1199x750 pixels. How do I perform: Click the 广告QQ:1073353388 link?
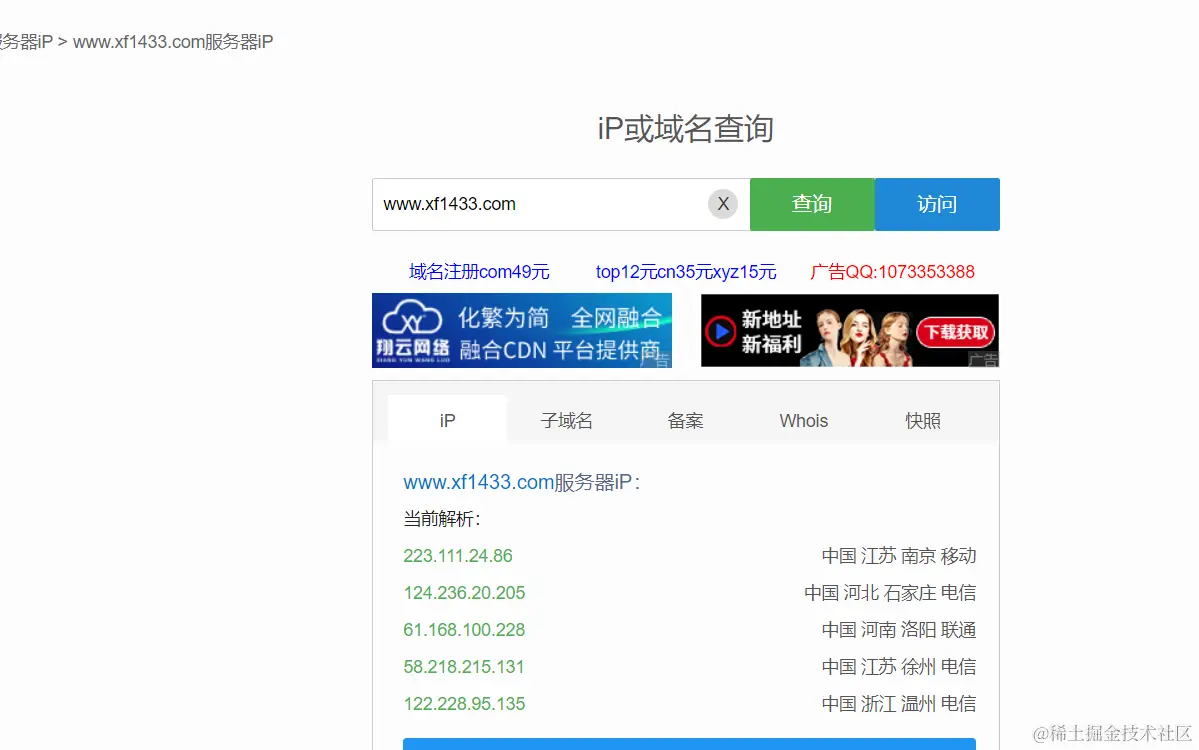(x=892, y=271)
